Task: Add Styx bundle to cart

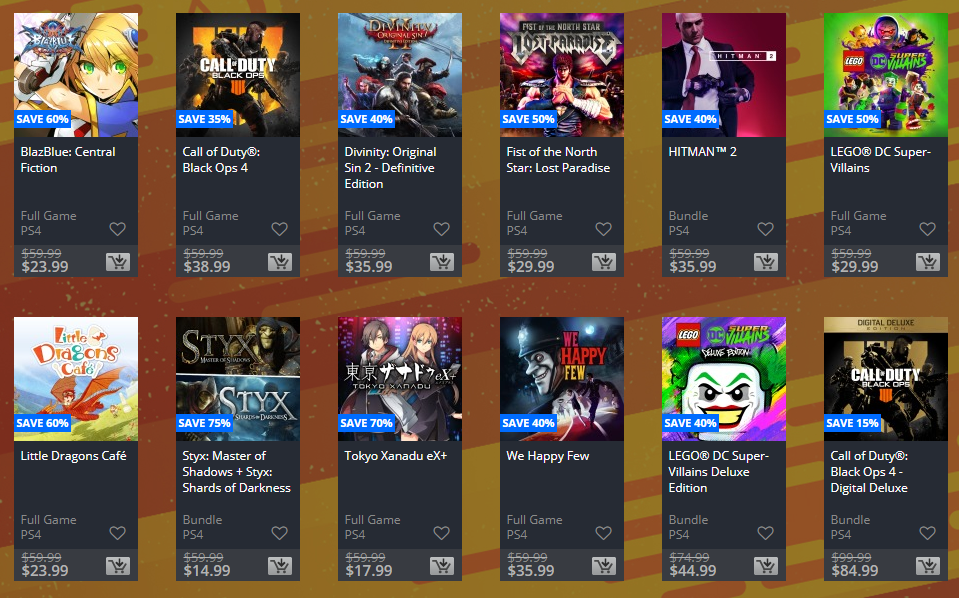Action: click(280, 566)
